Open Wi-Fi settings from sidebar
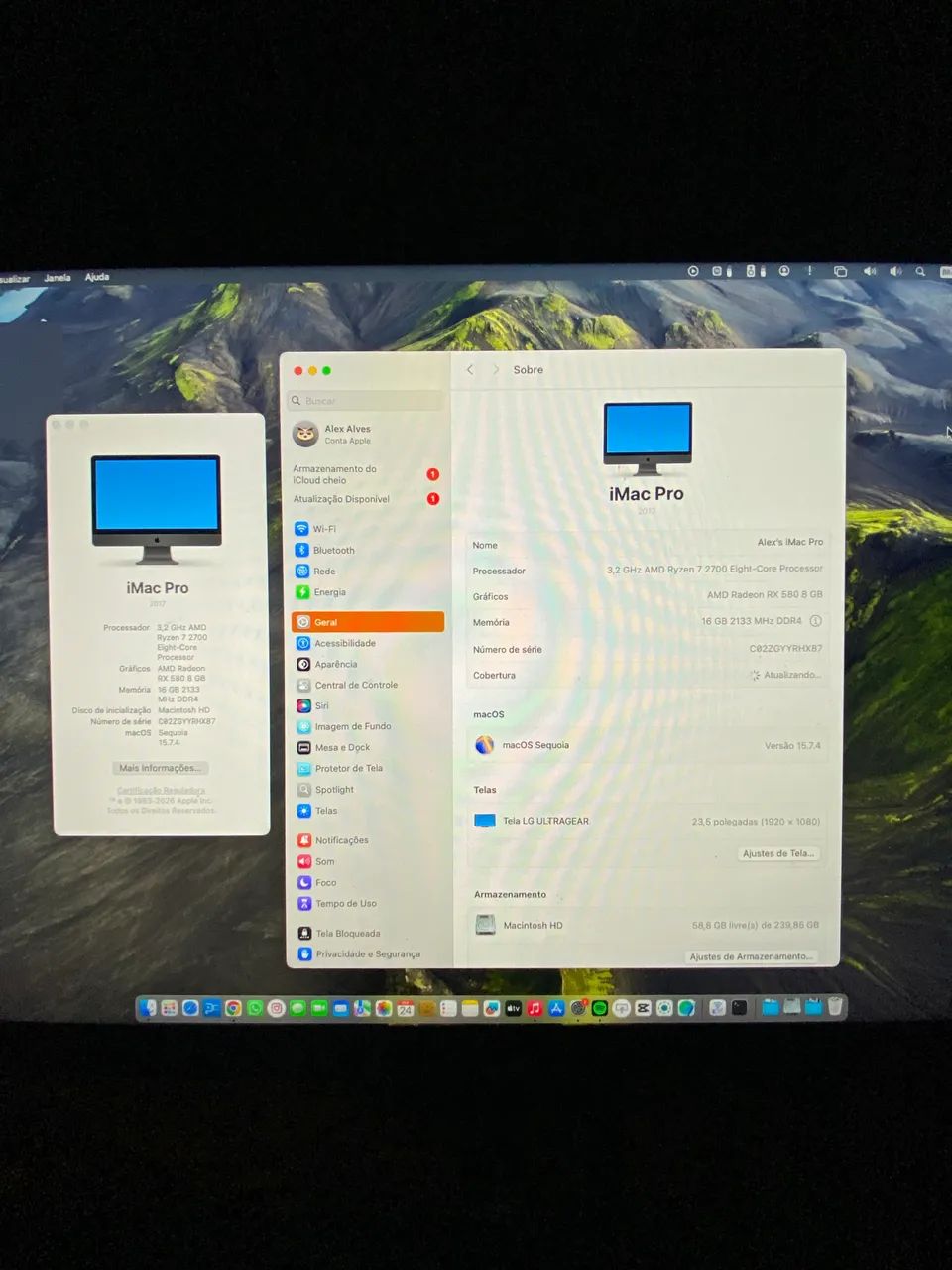 pos(327,528)
